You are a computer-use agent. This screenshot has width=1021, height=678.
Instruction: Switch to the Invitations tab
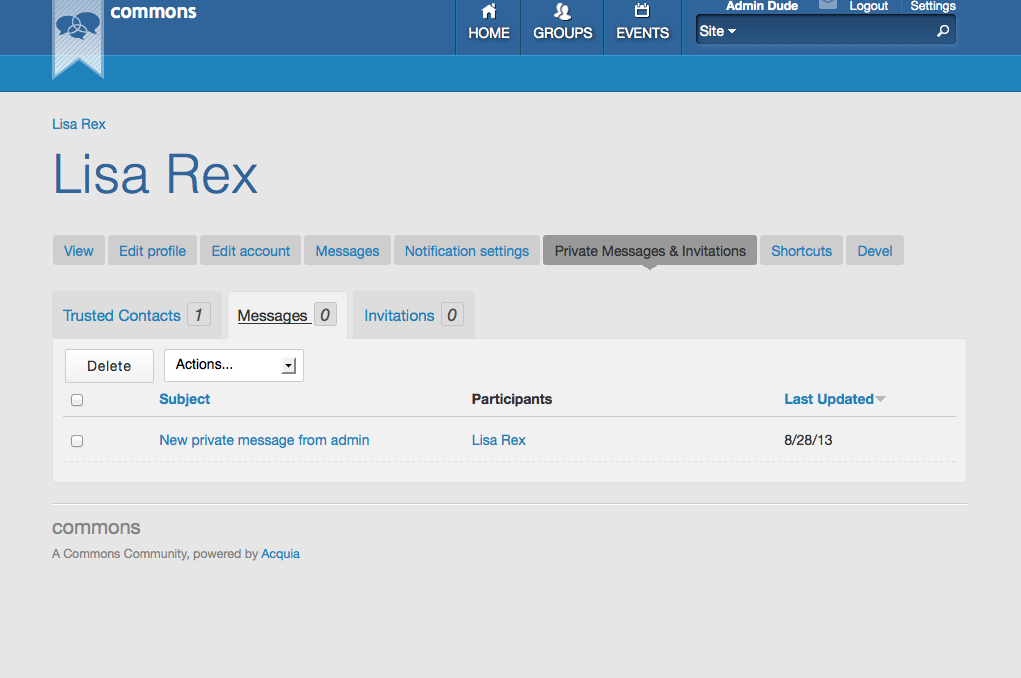click(x=399, y=316)
